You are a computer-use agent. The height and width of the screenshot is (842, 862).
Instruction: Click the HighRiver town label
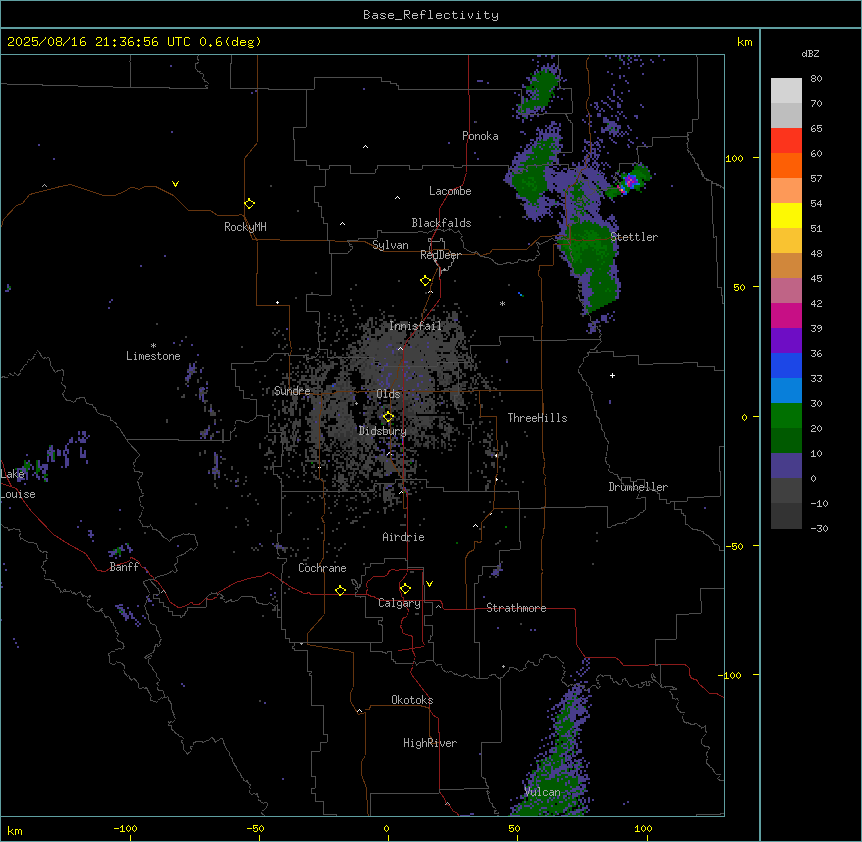[x=430, y=743]
